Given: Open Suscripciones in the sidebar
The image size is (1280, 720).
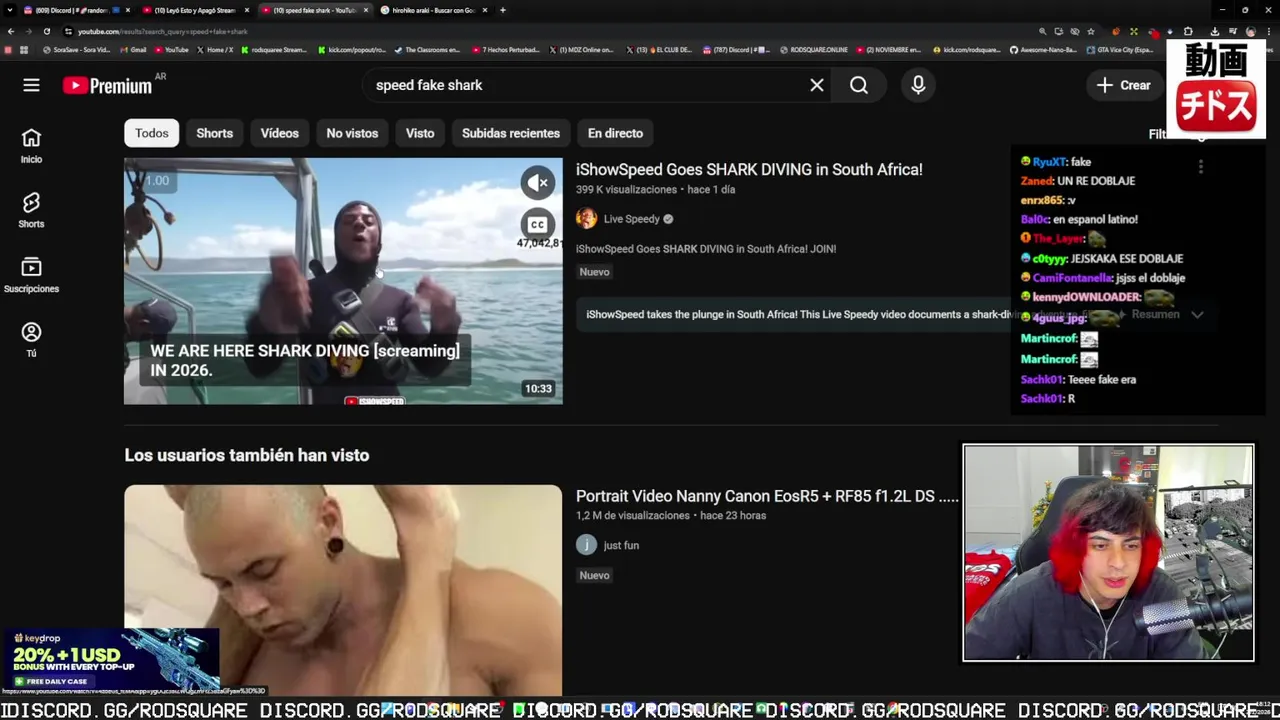Looking at the screenshot, I should click(31, 276).
